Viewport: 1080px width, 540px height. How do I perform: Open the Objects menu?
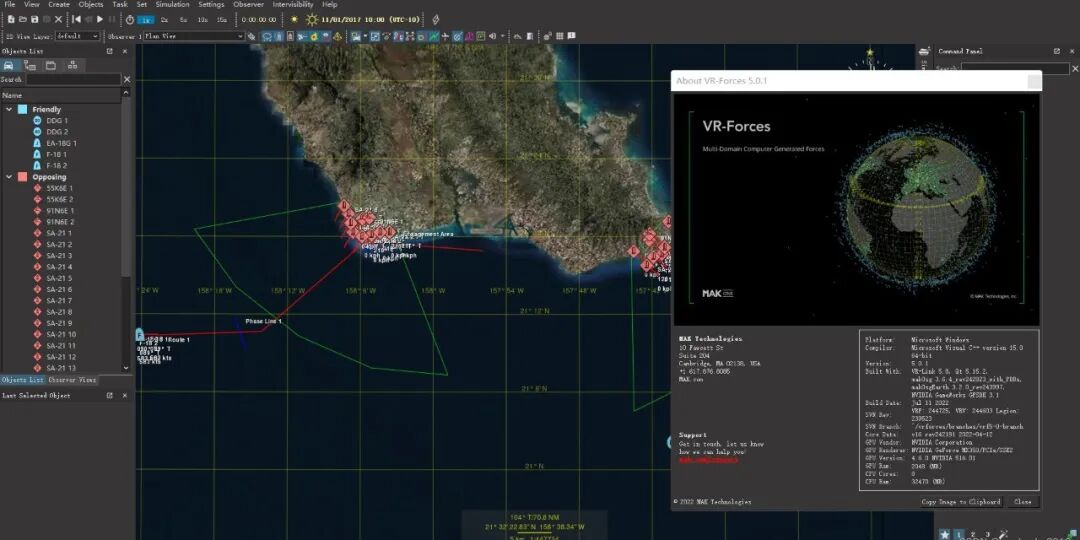point(91,4)
